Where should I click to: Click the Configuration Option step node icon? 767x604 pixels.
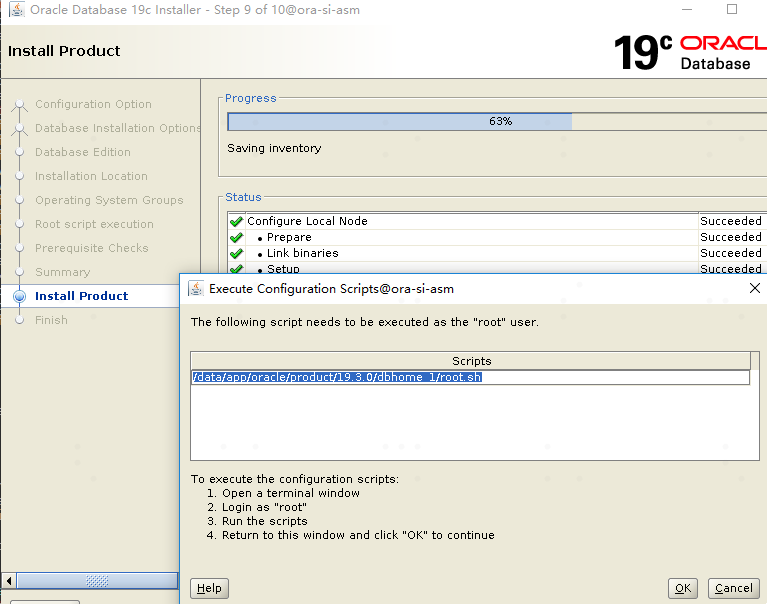click(20, 104)
